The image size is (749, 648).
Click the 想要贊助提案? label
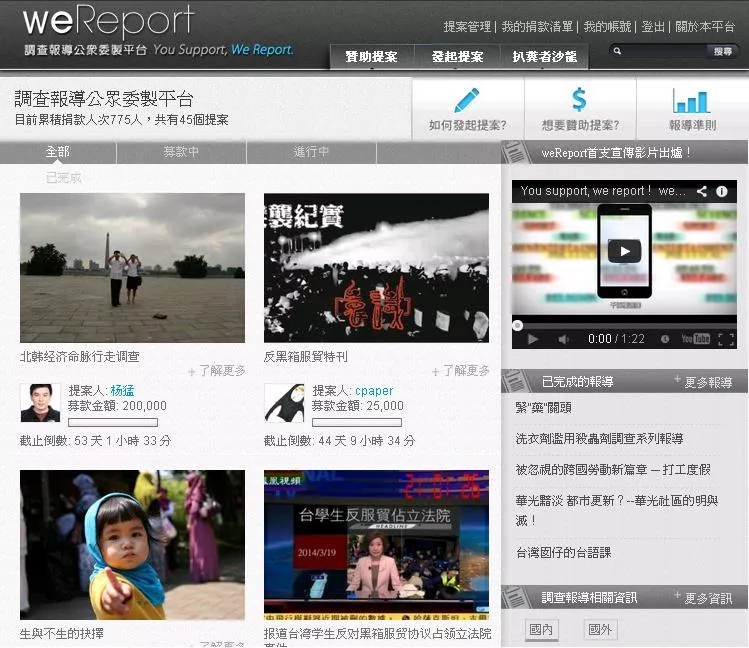(x=580, y=125)
